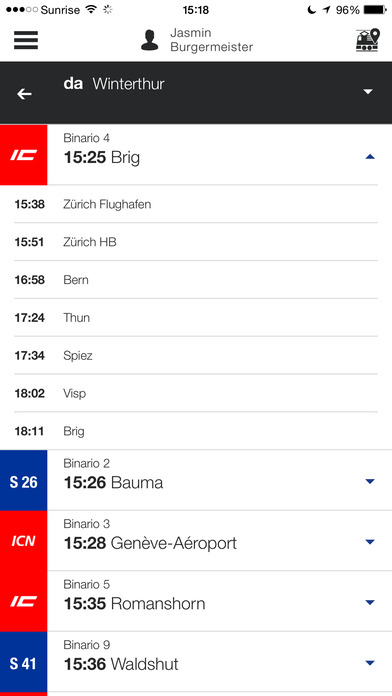The height and width of the screenshot is (696, 392).
Task: Tap the ICN train badge
Action: pos(24,541)
